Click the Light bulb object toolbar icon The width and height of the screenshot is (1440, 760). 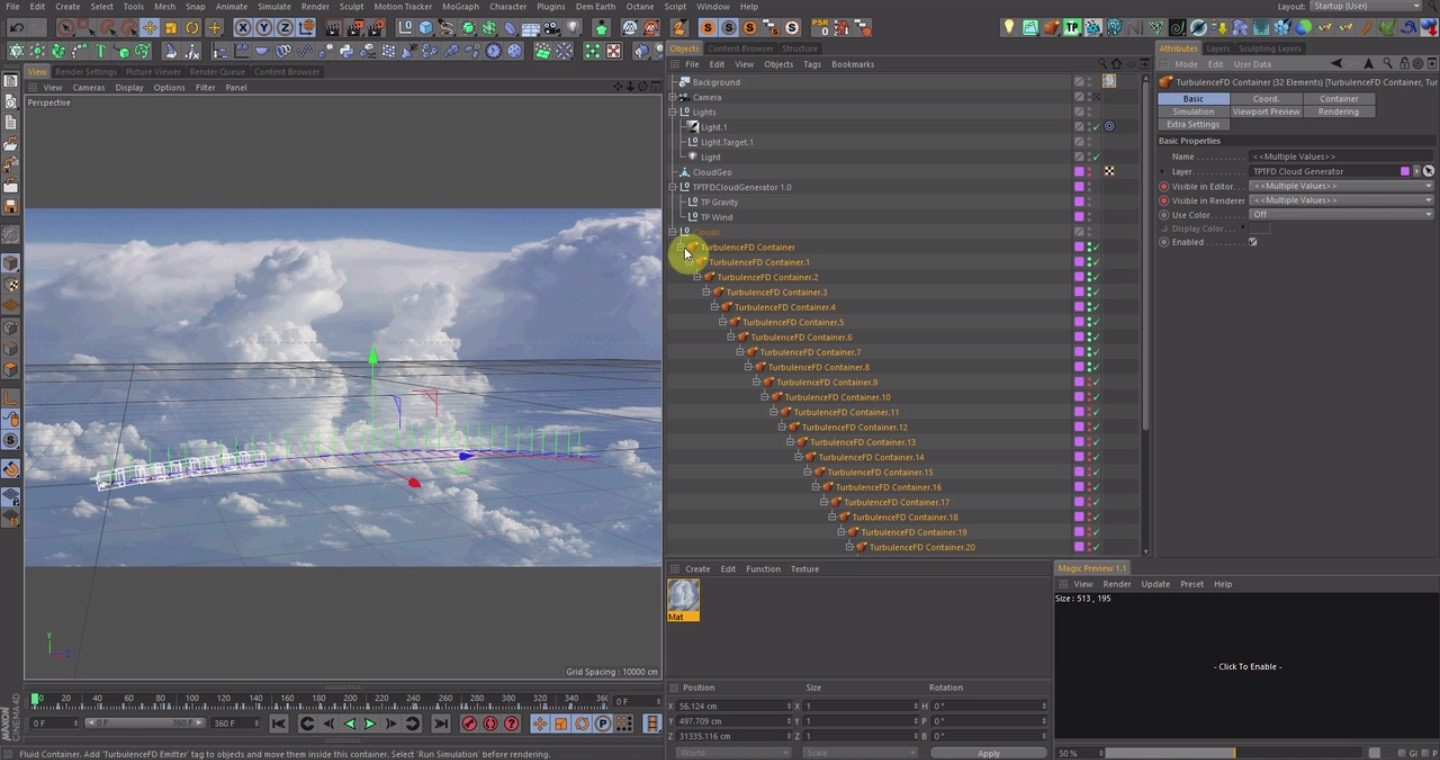(573, 28)
